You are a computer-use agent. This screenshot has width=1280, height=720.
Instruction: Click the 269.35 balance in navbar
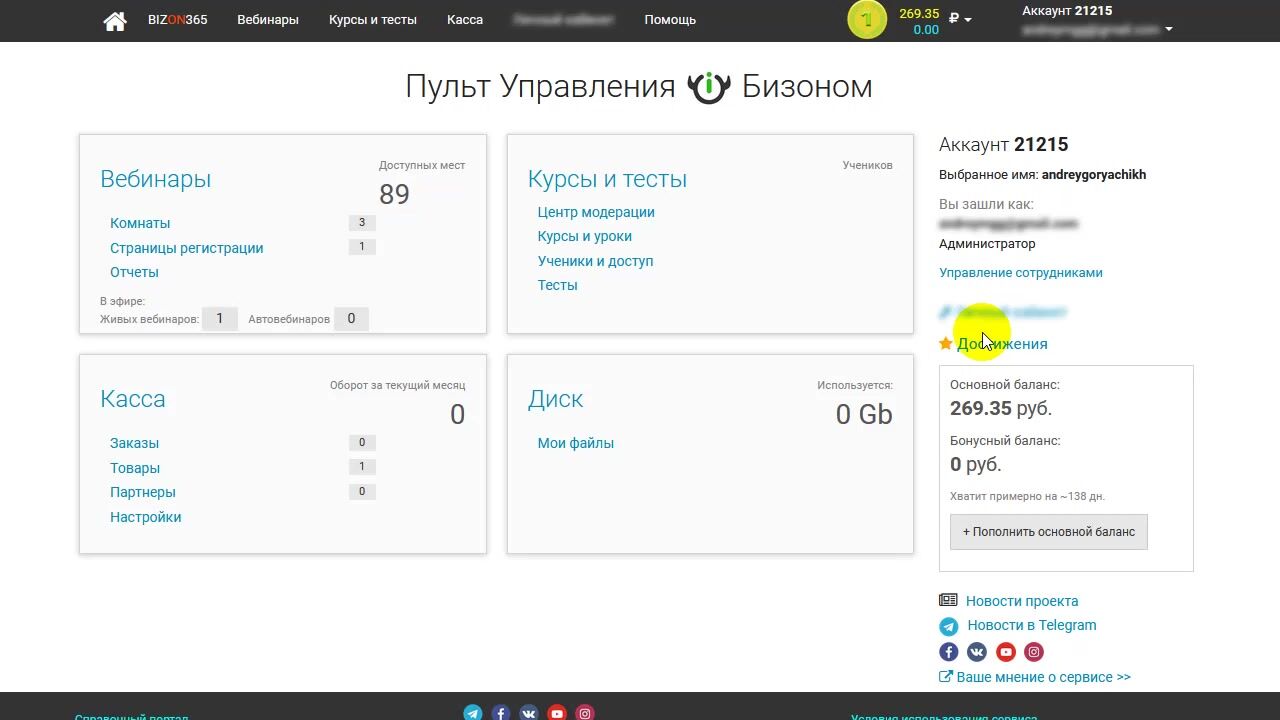click(919, 14)
